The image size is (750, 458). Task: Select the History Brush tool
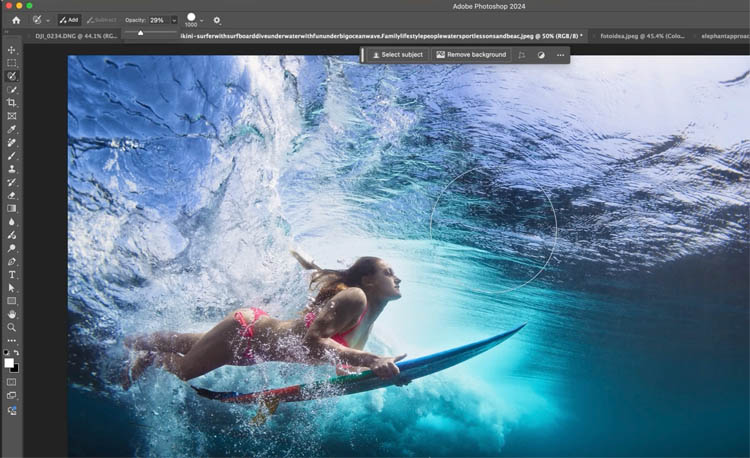(x=11, y=182)
